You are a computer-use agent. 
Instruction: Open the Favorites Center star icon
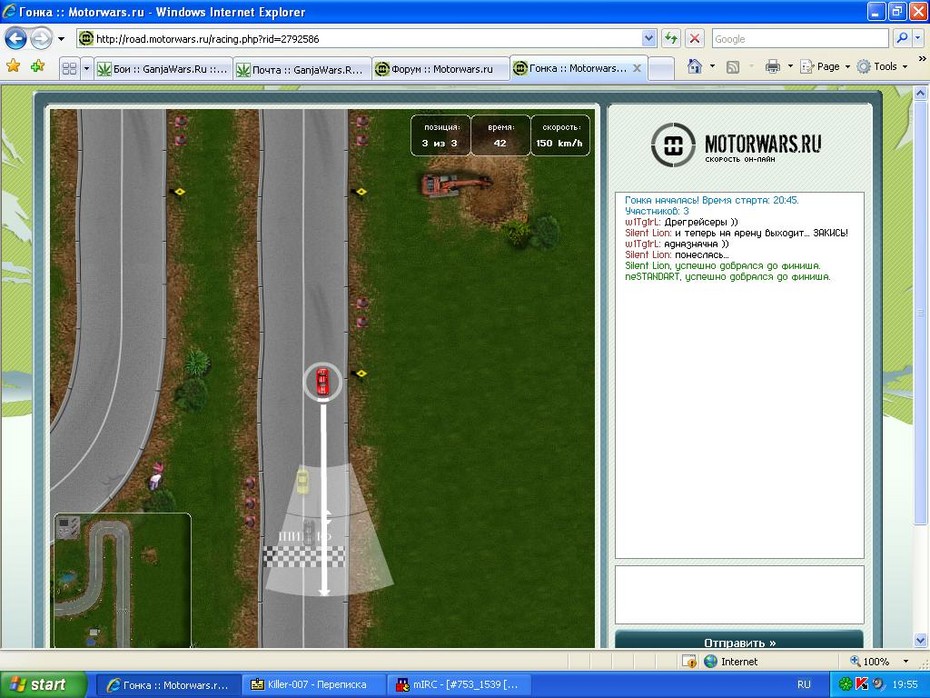(x=13, y=67)
